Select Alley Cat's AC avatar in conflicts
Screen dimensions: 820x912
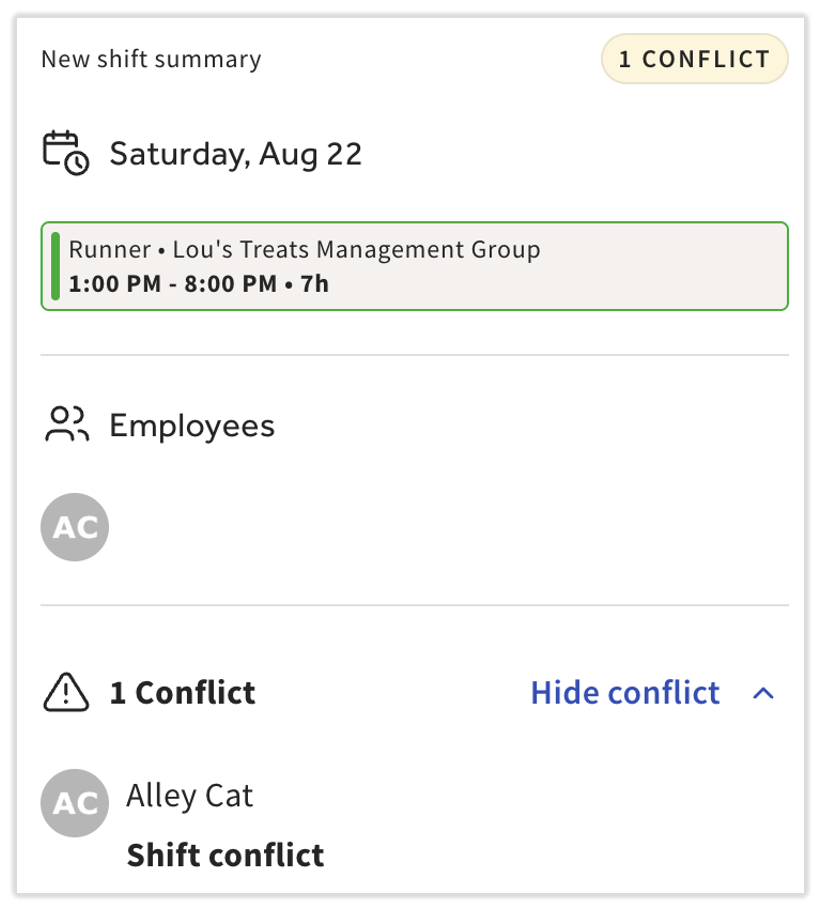[x=74, y=803]
